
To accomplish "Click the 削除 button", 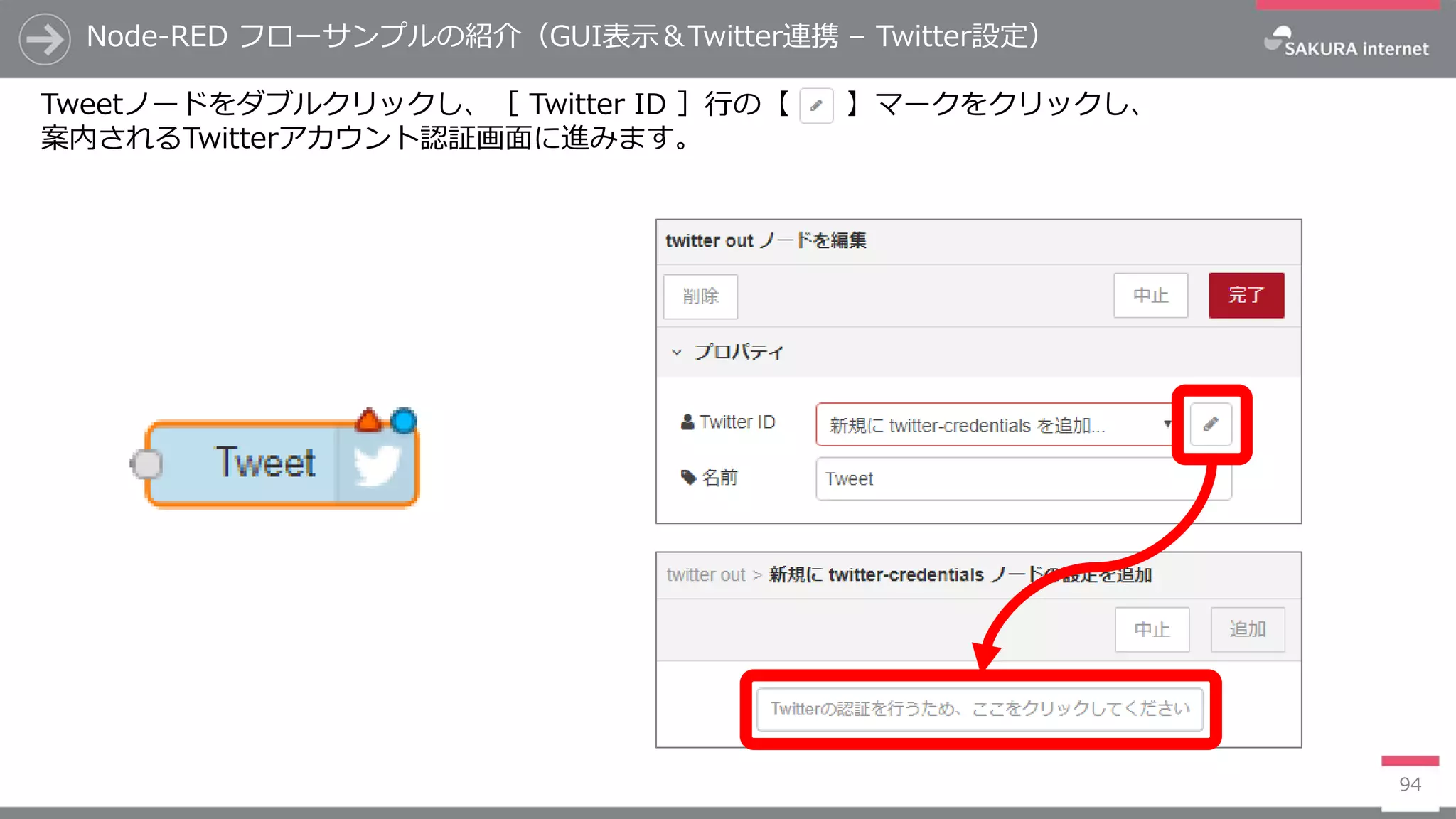I will tap(700, 296).
